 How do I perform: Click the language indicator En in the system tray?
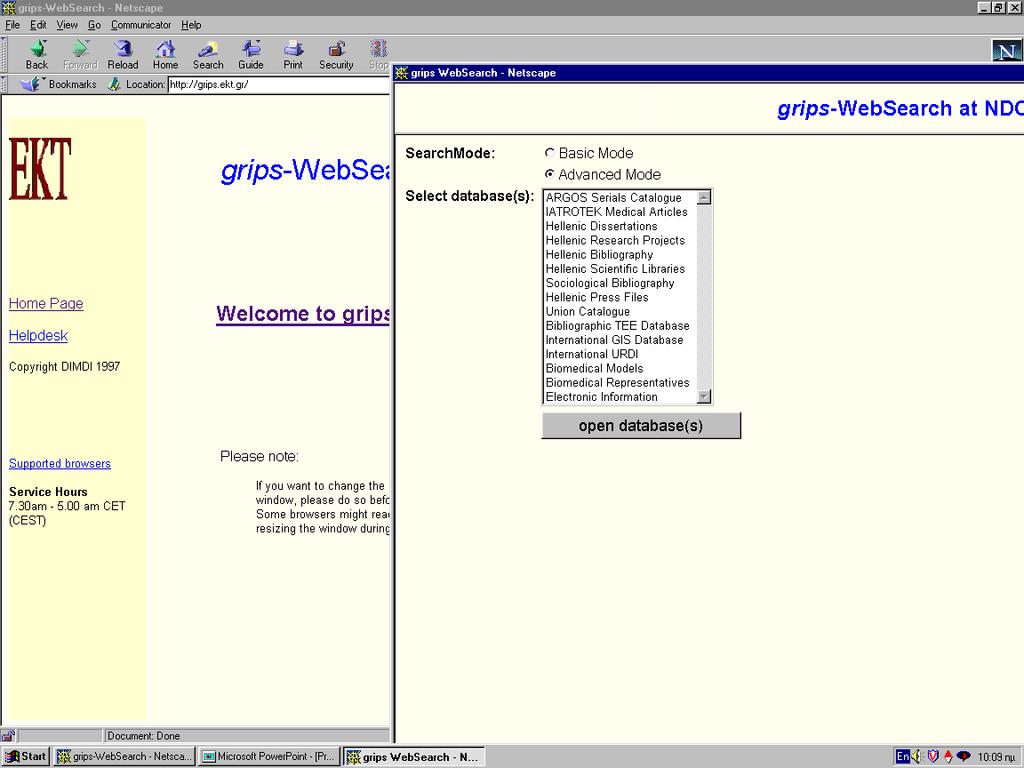pos(903,756)
